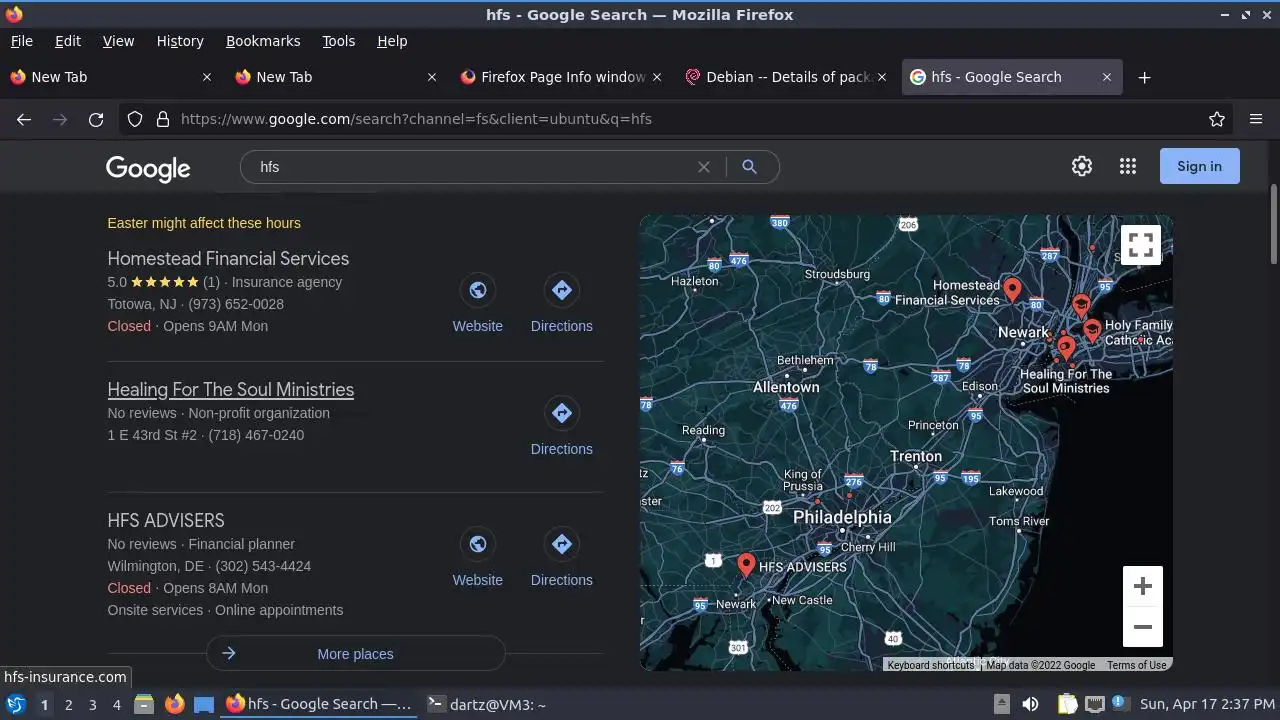The height and width of the screenshot is (720, 1280).
Task: Focus the dartz@VM3 terminal in taskbar
Action: tap(486, 704)
